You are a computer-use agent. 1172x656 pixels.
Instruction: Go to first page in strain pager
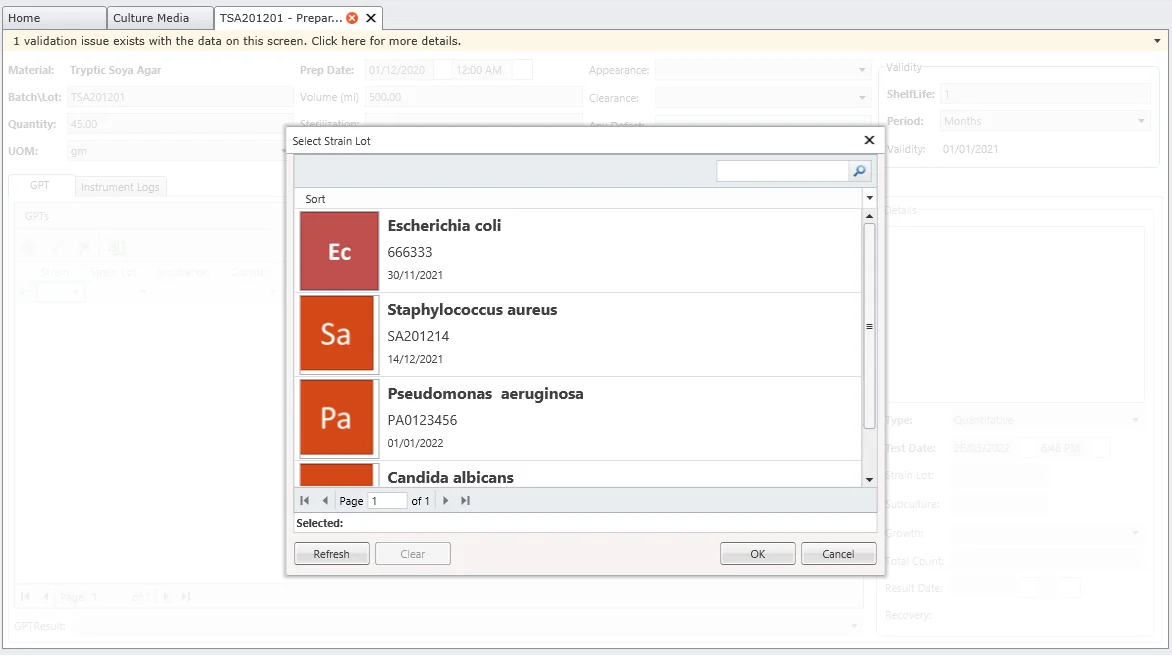(305, 501)
